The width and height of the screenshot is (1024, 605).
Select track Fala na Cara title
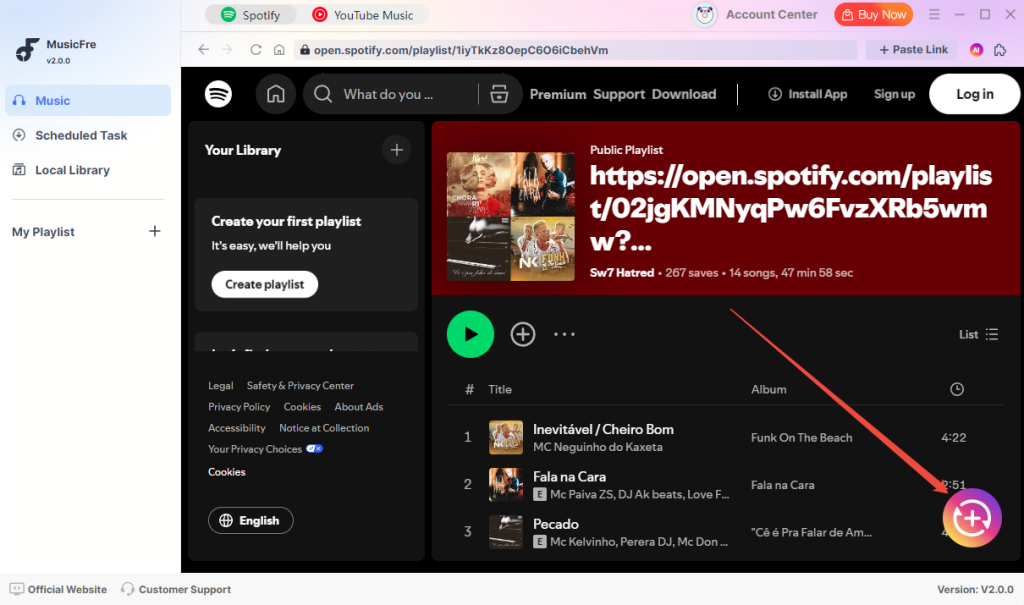click(x=569, y=477)
